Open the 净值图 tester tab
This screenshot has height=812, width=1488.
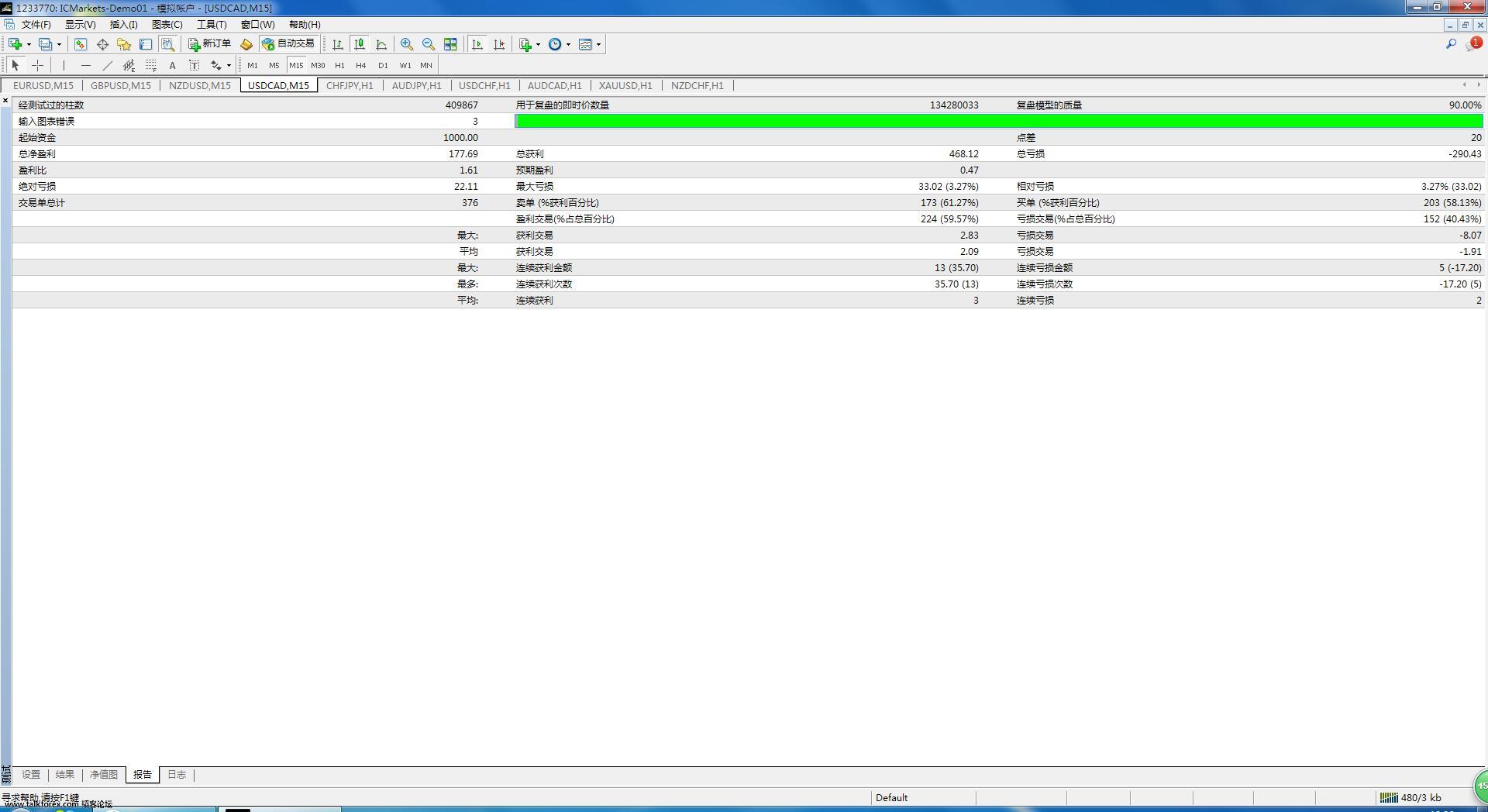coord(104,774)
